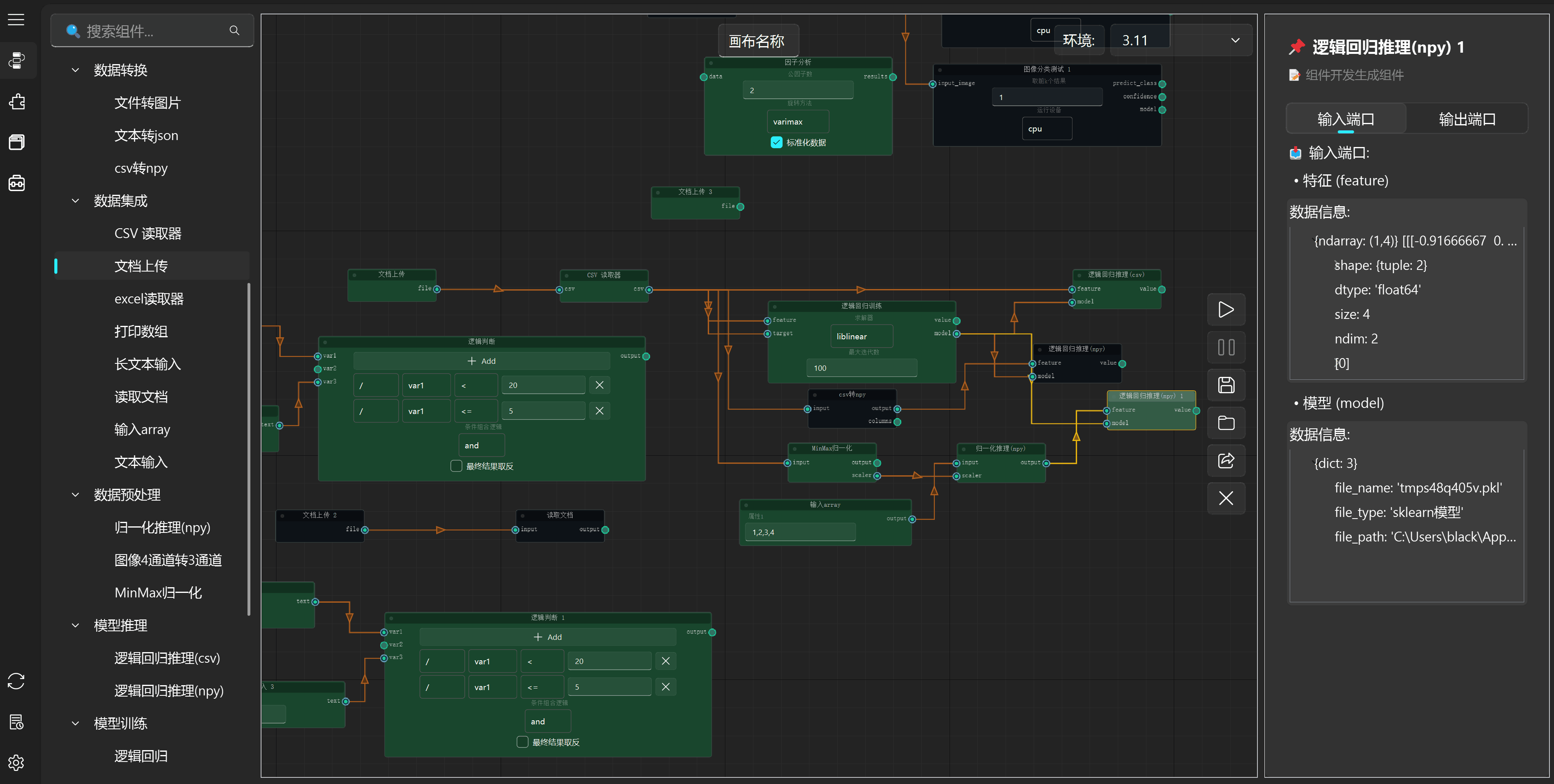Click the 取前k个结果 field showing 1
This screenshot has height=784, width=1554.
tap(1047, 97)
